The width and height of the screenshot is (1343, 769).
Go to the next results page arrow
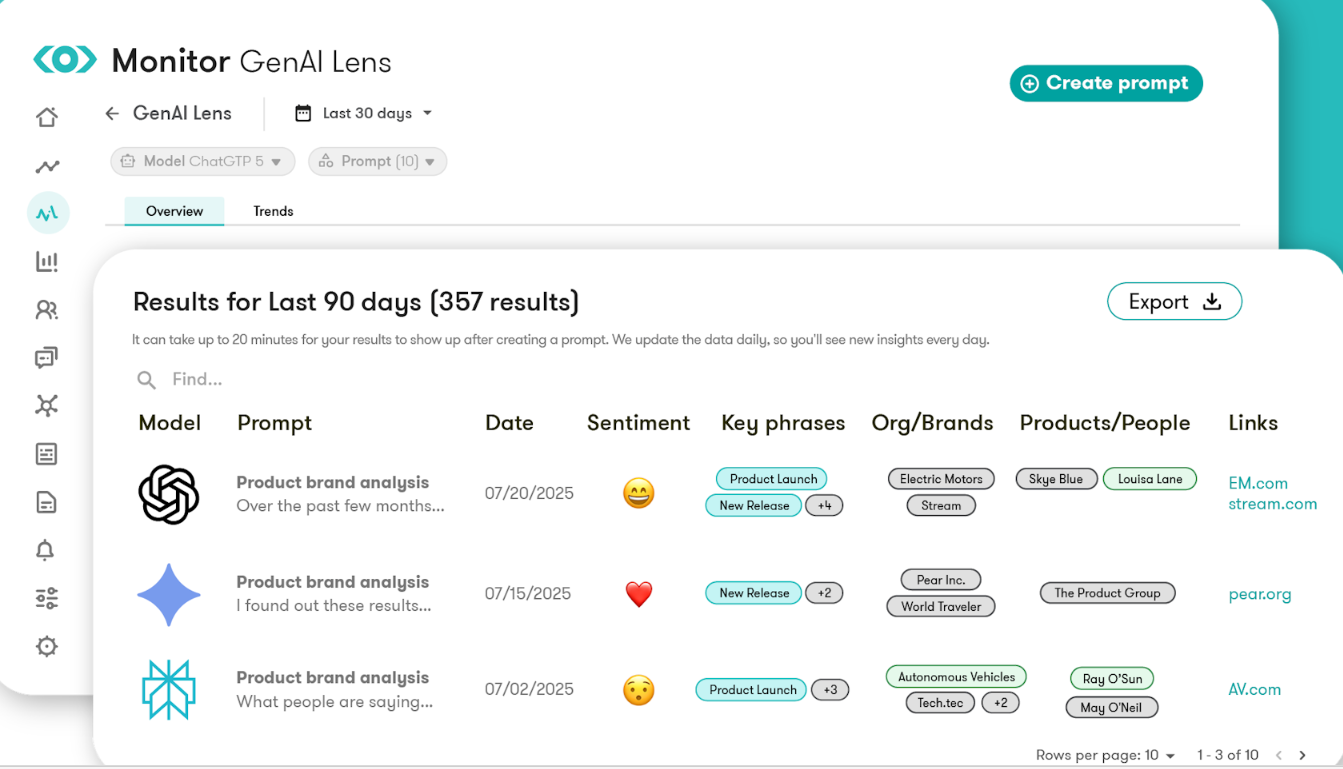point(1302,755)
